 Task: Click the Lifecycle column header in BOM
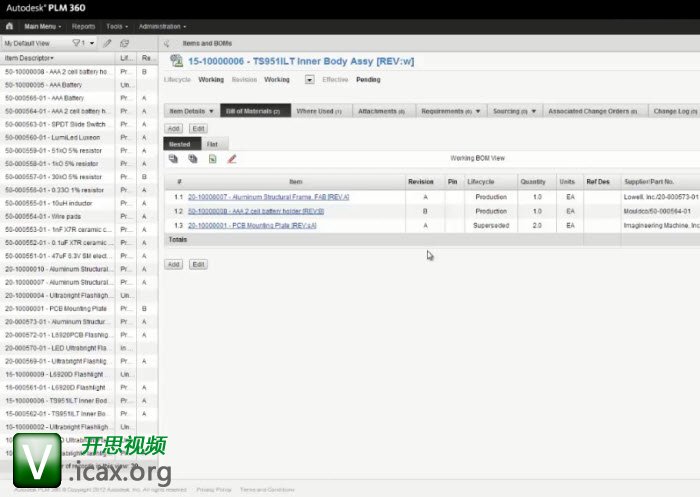pyautogui.click(x=481, y=182)
